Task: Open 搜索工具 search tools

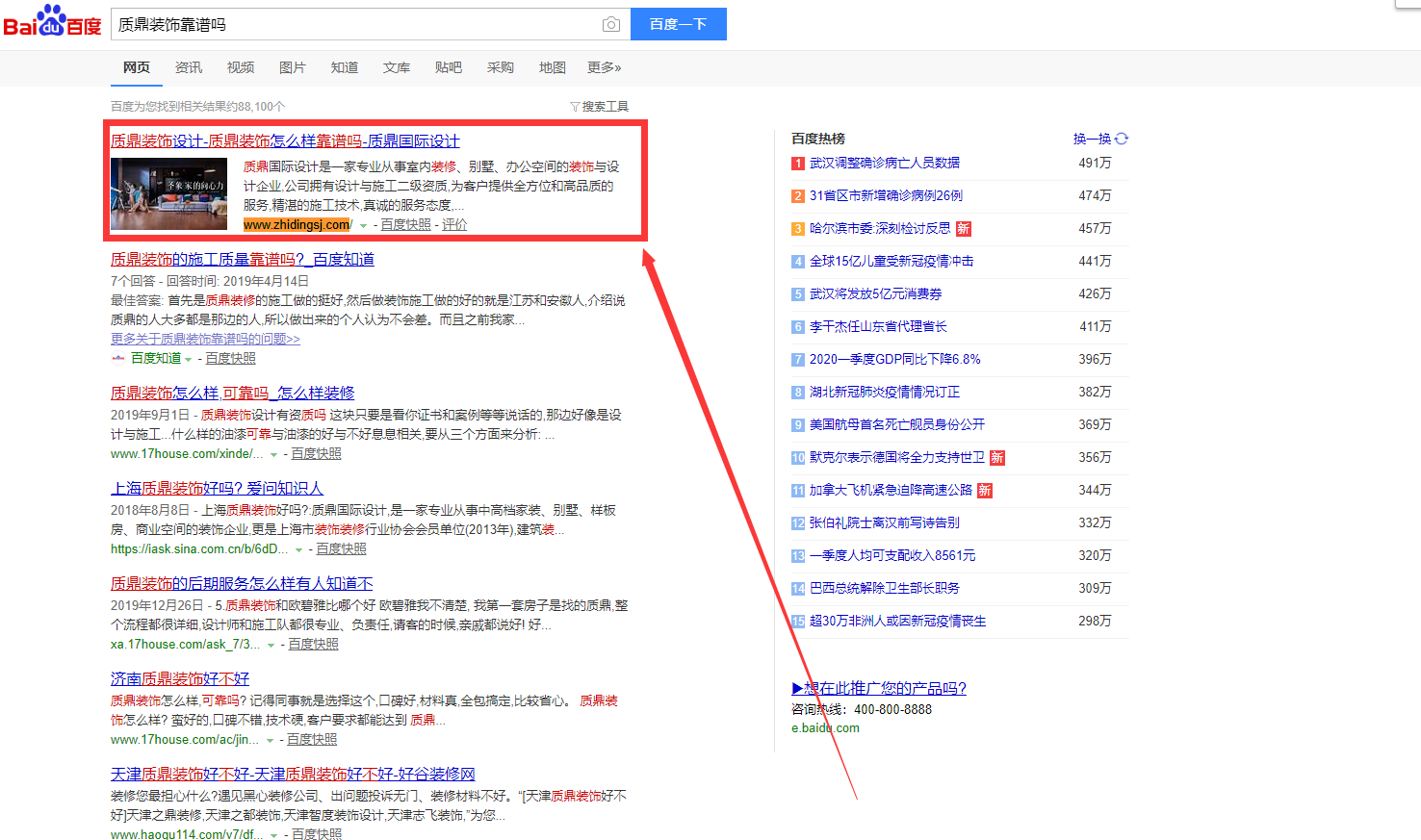Action: 605,107
